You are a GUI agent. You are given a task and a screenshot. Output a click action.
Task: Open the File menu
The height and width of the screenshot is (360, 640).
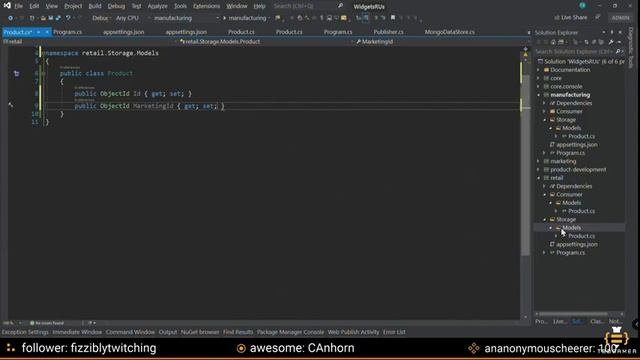[x=19, y=6]
